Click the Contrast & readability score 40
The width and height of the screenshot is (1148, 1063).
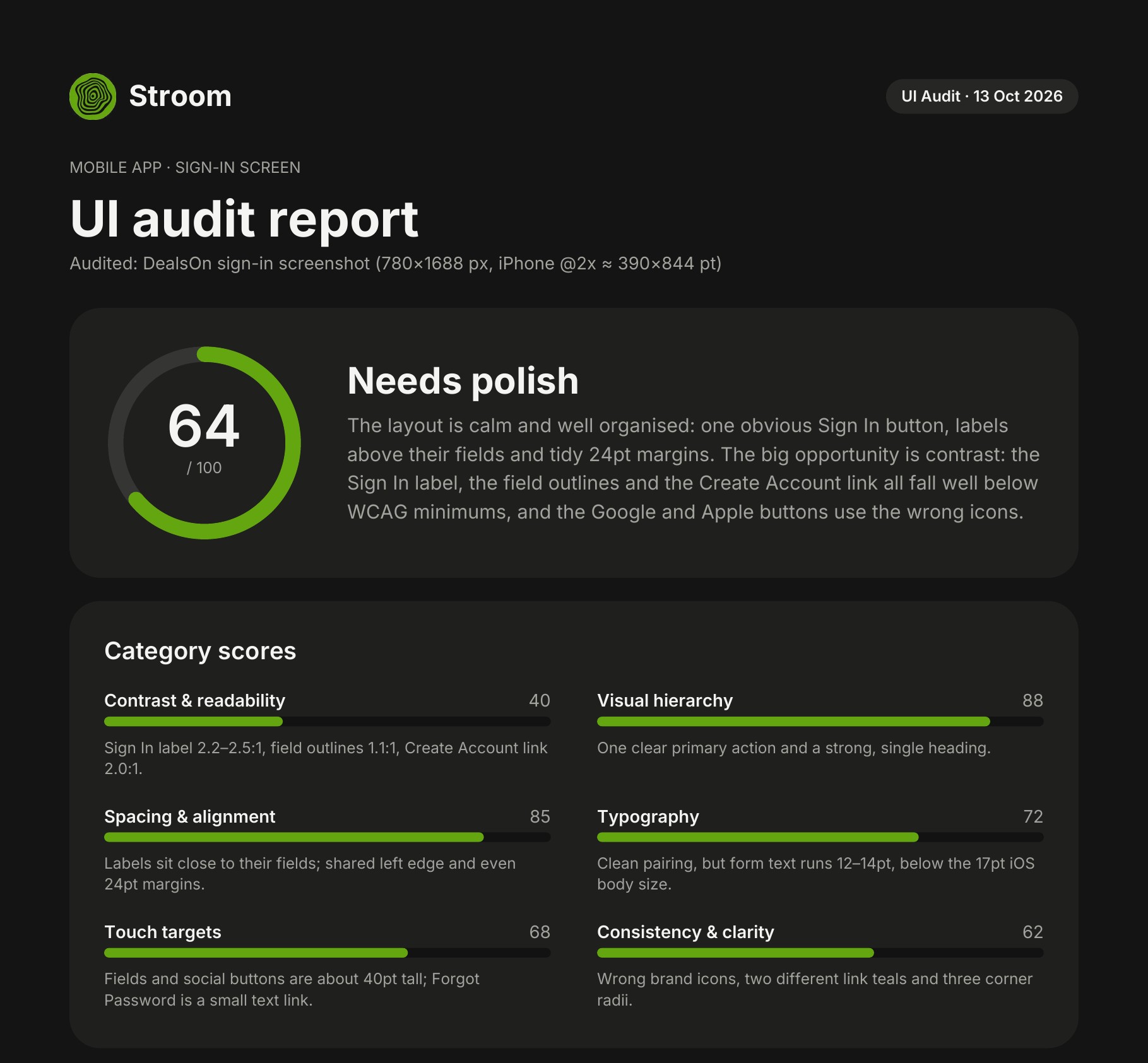click(x=540, y=701)
